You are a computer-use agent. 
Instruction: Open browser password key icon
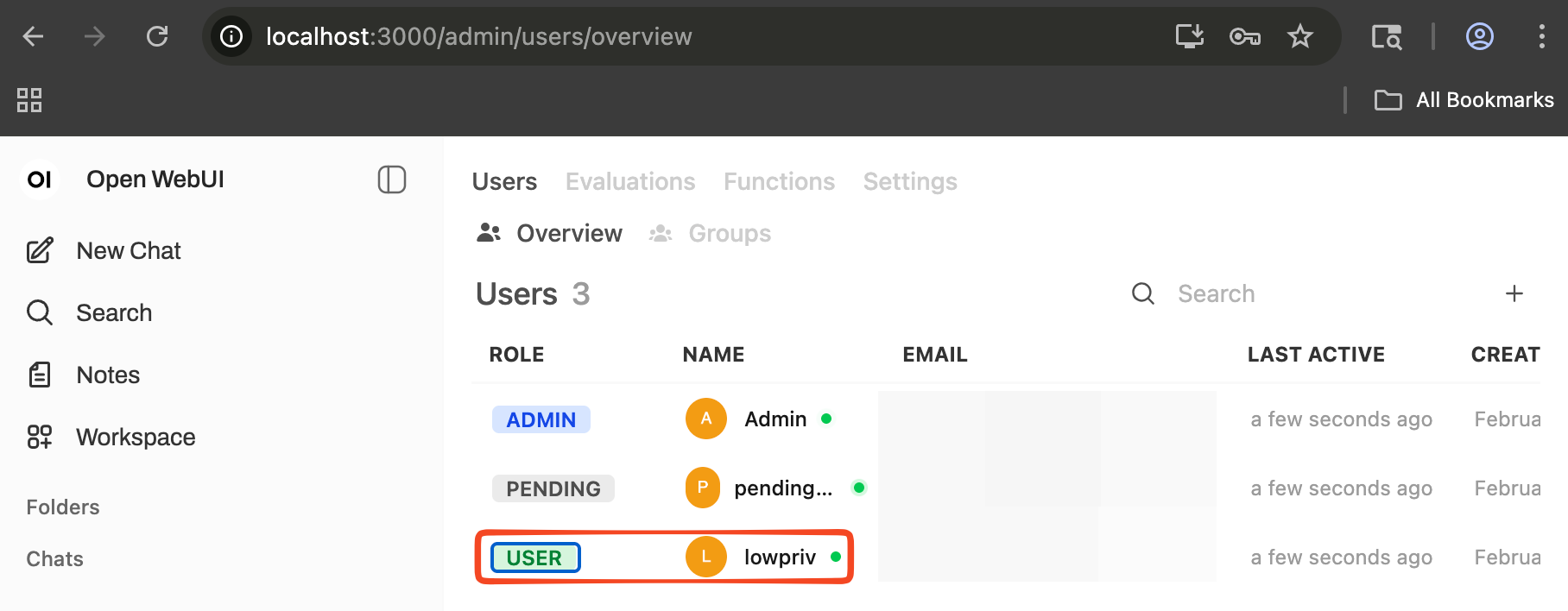1244,36
